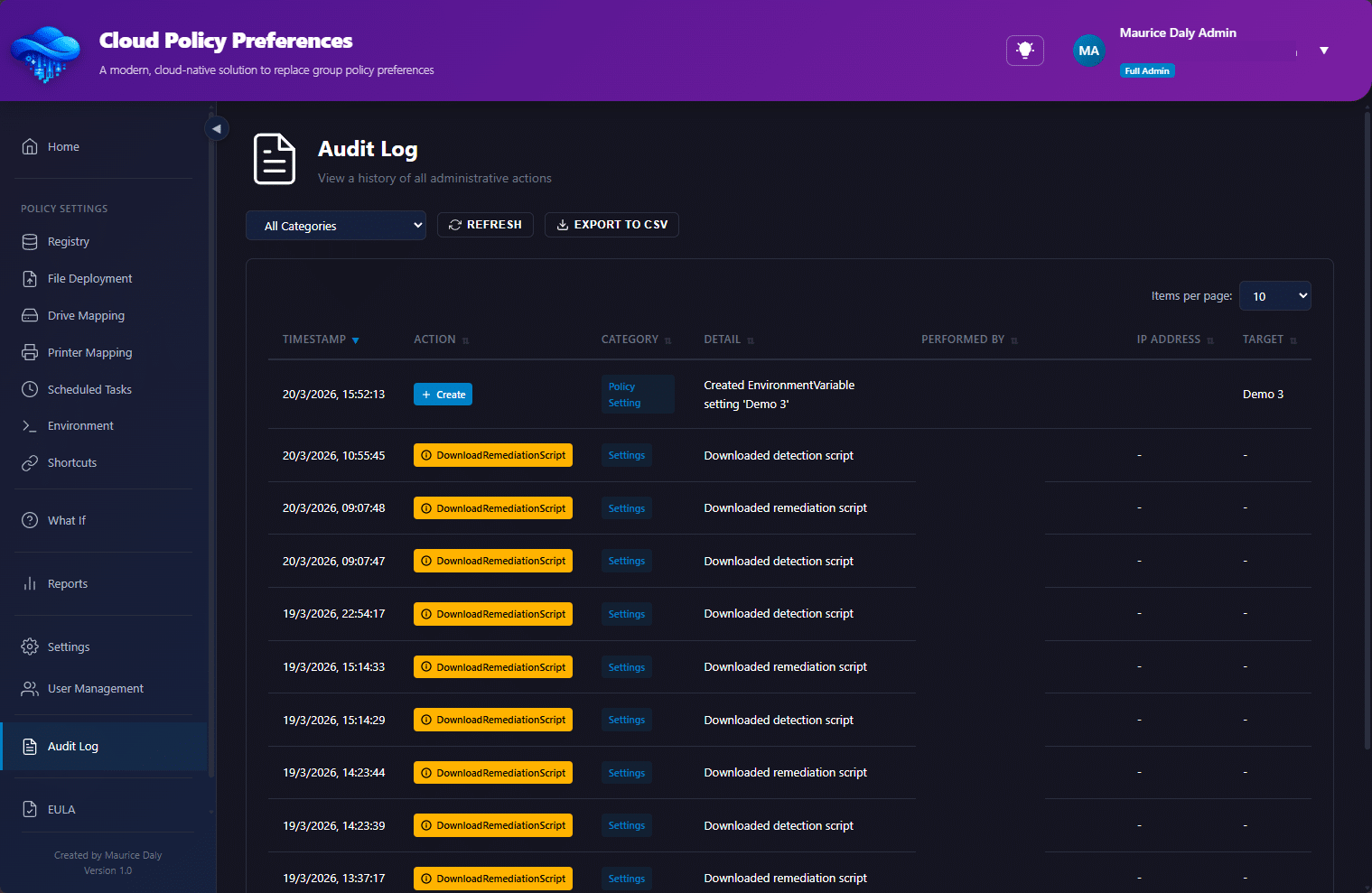Click the Environment terminal icon
This screenshot has height=893, width=1372.
coord(30,426)
